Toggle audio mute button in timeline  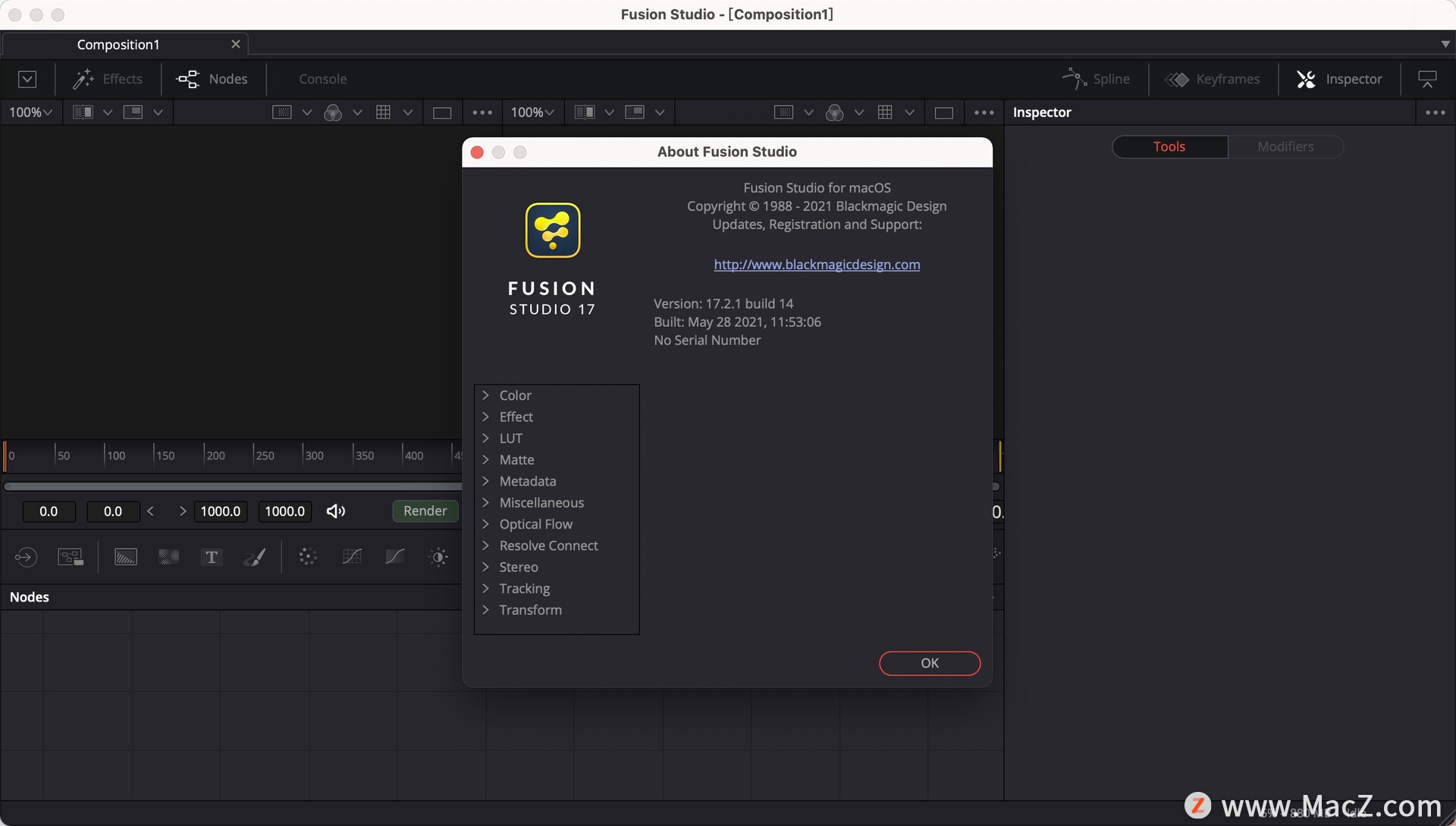click(x=335, y=511)
